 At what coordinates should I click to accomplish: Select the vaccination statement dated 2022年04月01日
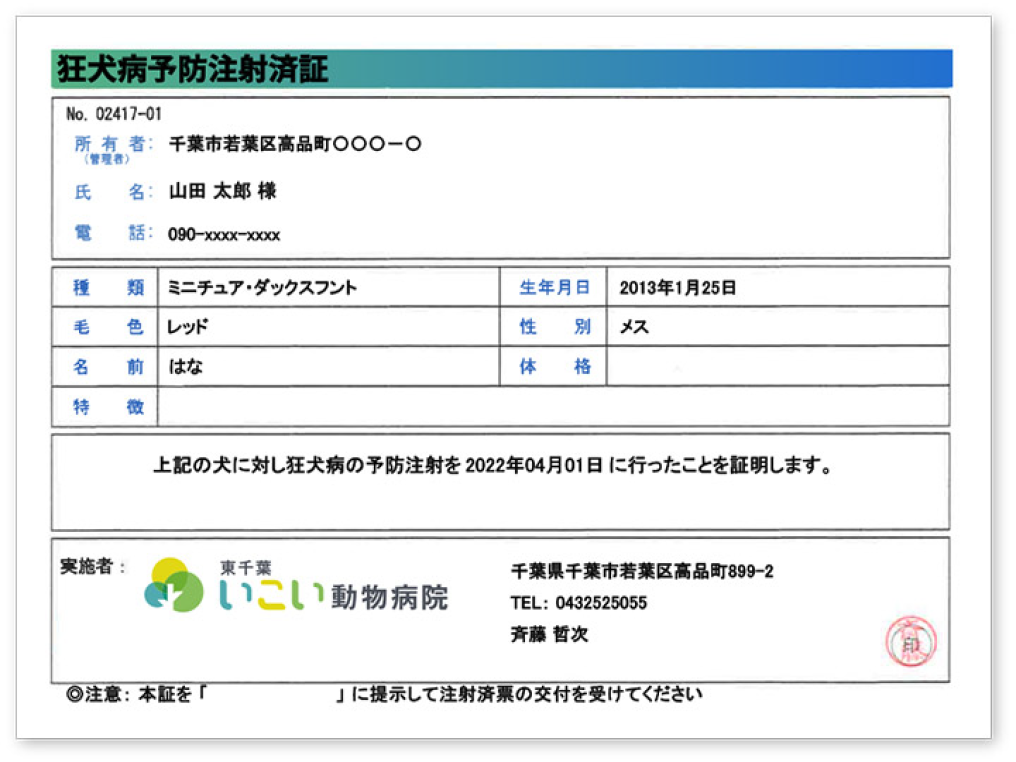tap(492, 465)
